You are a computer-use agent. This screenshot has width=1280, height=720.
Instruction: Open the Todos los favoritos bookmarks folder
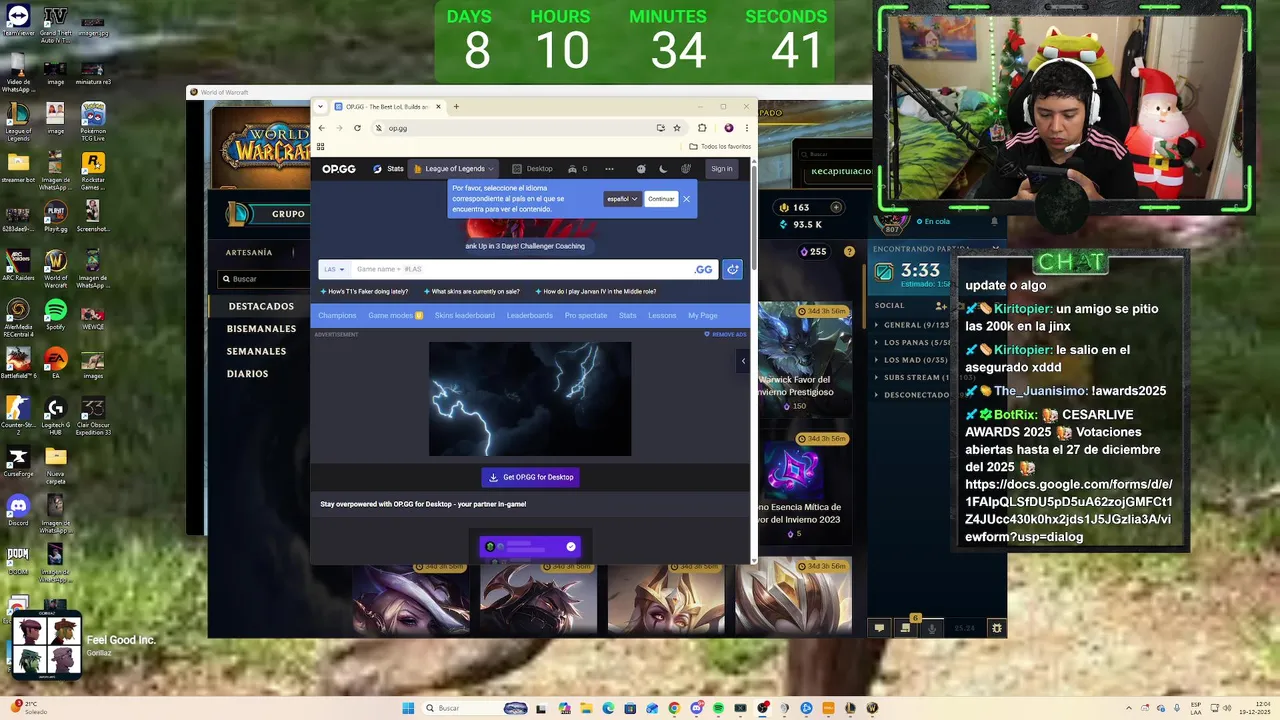(x=720, y=146)
